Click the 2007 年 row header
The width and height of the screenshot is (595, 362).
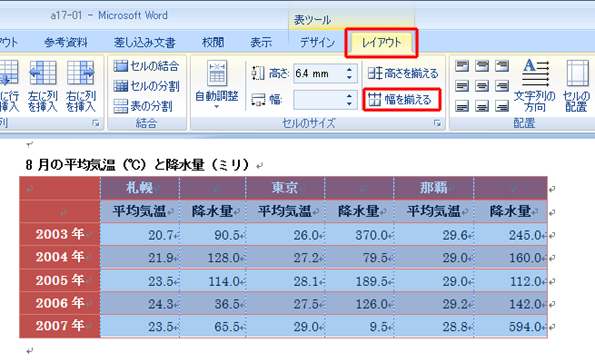click(60, 326)
